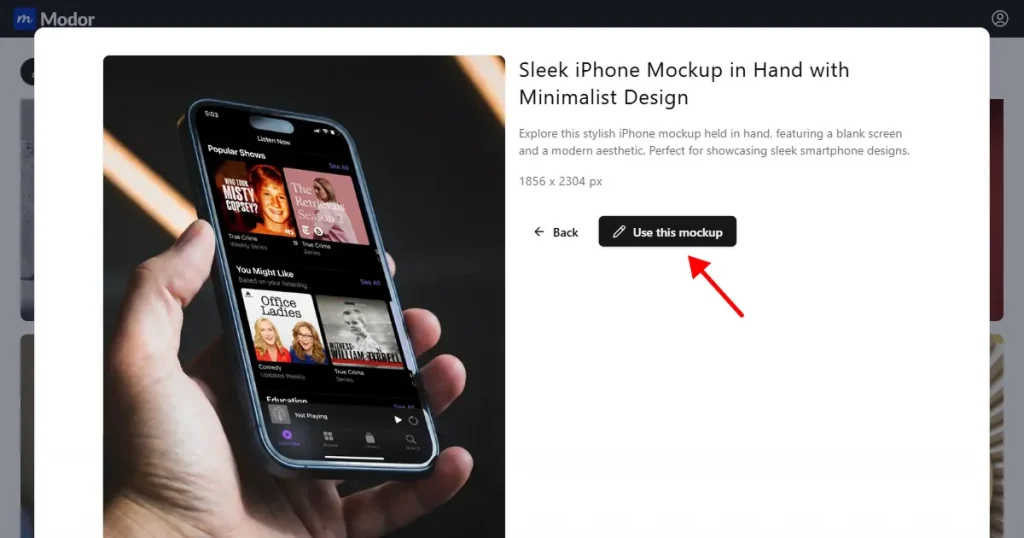Click the Browse grid icon on phone screen
The width and height of the screenshot is (1024, 538).
pyautogui.click(x=328, y=436)
